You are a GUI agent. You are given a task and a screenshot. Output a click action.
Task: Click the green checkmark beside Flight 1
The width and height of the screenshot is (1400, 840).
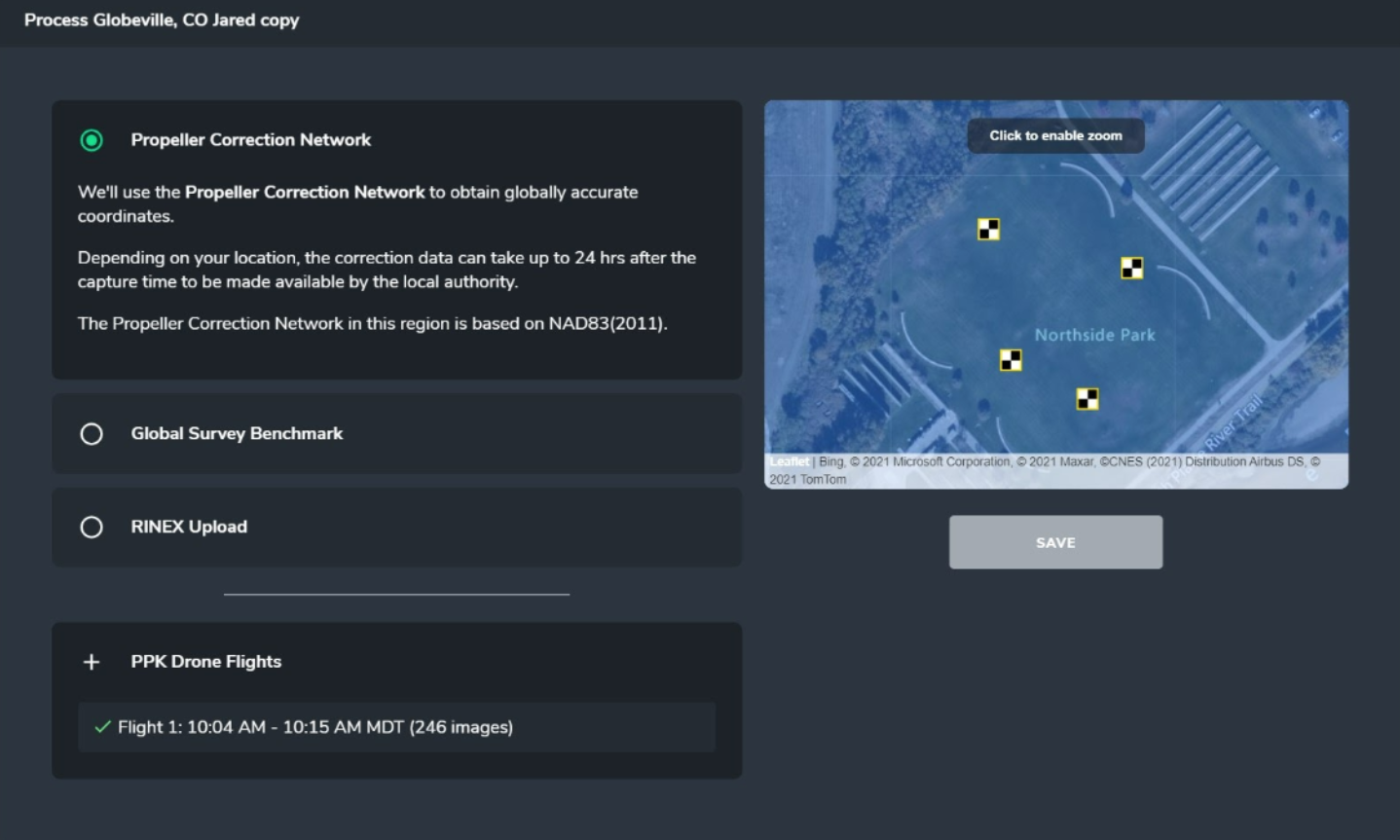pos(100,727)
